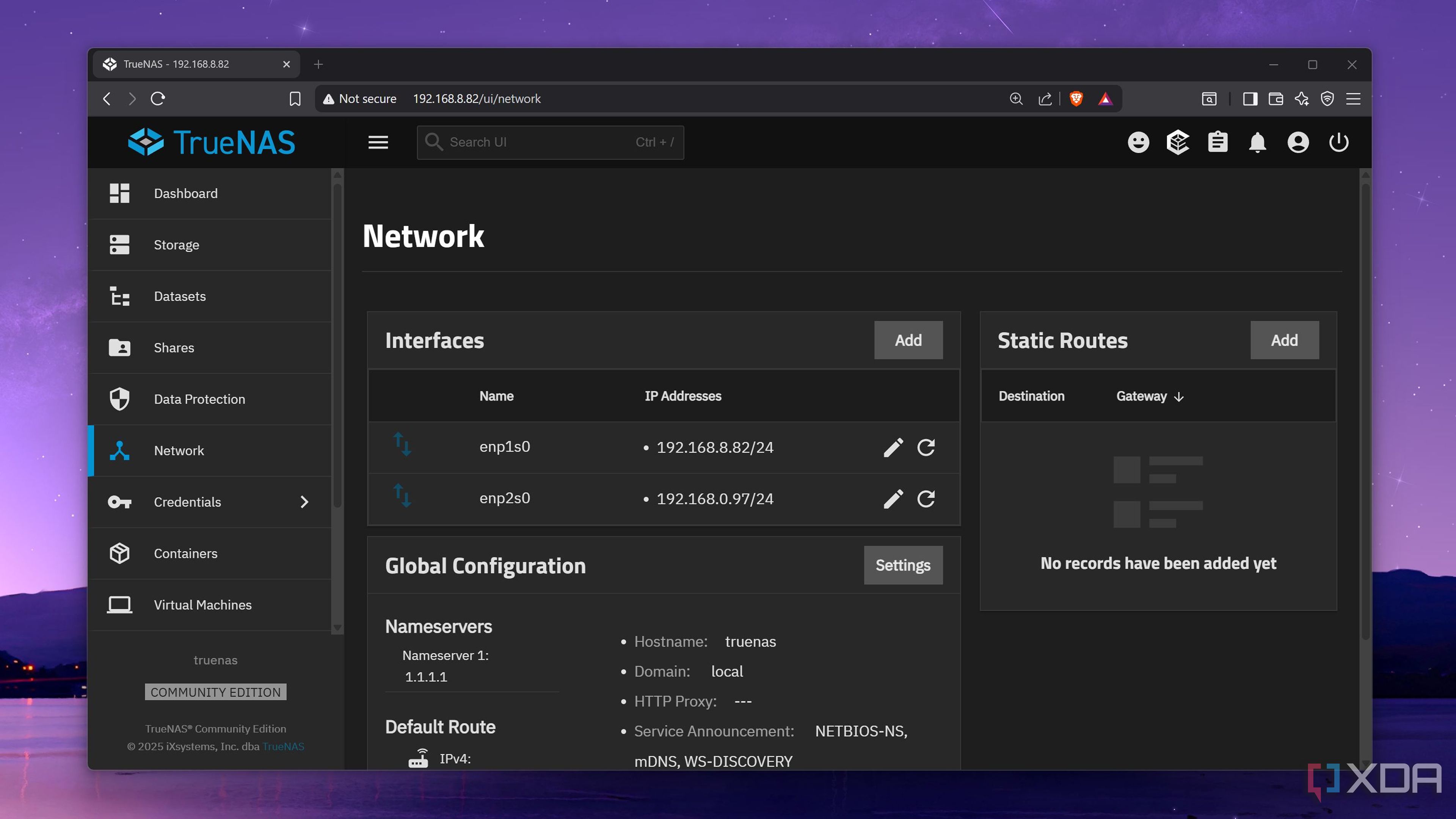Viewport: 1456px width, 819px height.
Task: Open the alerts bell icon
Action: pos(1257,143)
